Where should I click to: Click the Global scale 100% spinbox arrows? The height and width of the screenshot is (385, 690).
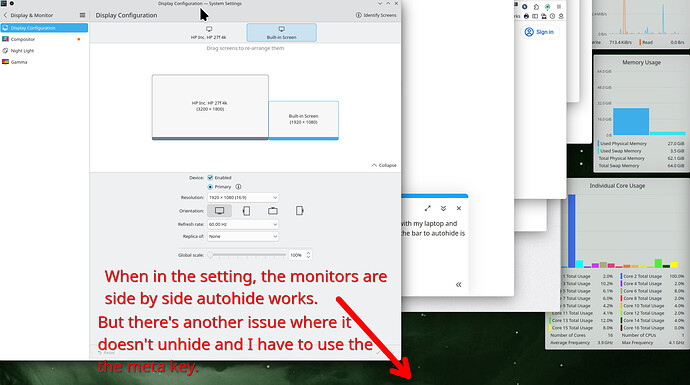[308, 255]
